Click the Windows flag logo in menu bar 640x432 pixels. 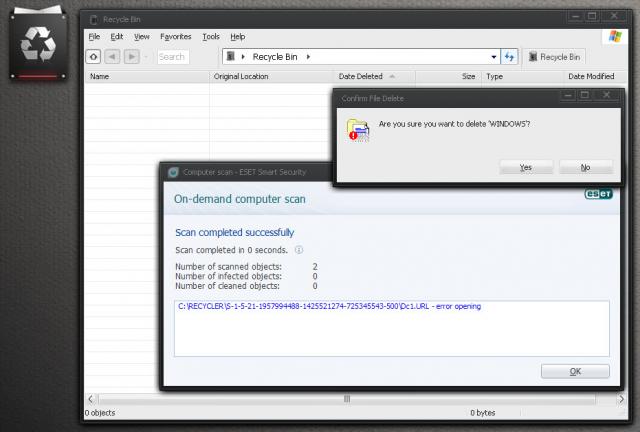[x=615, y=37]
